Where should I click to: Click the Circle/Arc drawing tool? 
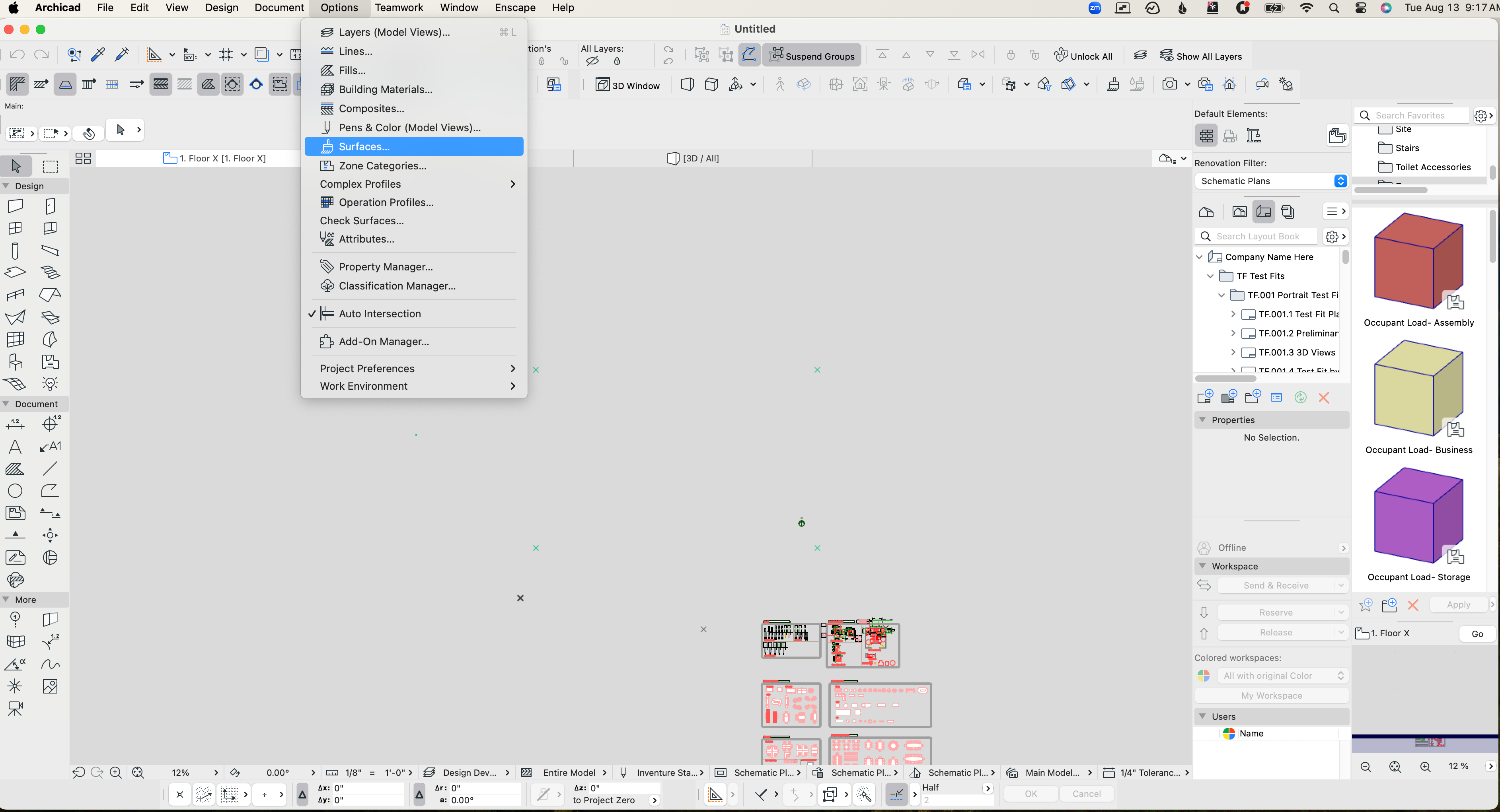tap(15, 491)
